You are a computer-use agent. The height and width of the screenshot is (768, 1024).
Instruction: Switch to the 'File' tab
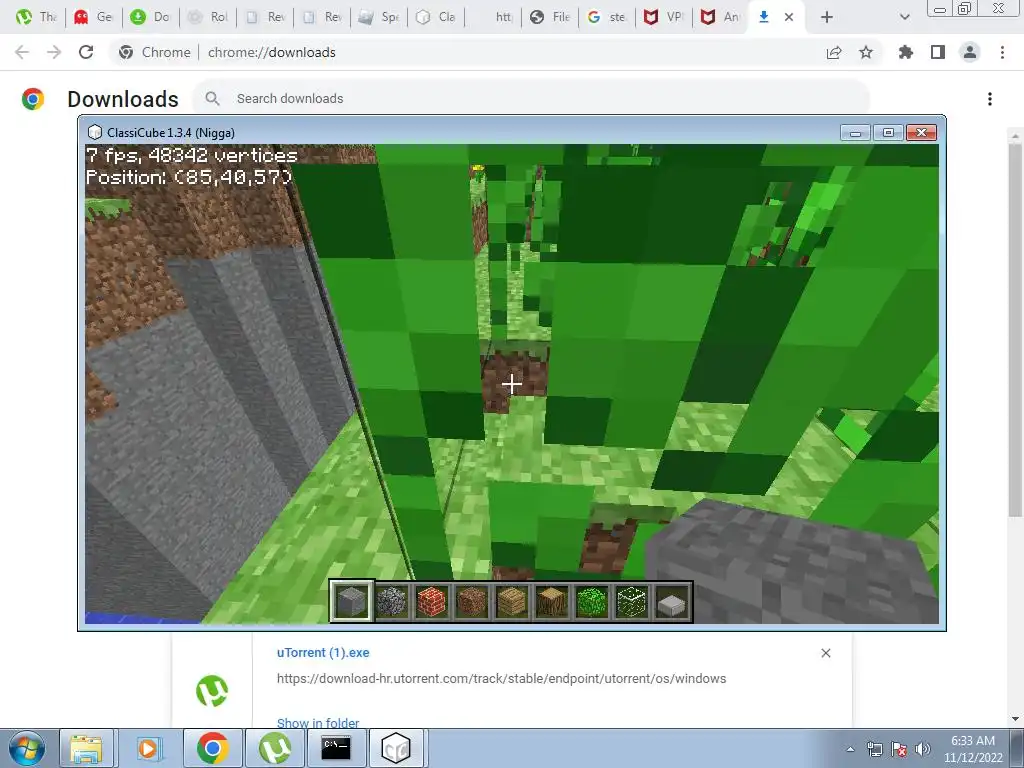coord(550,17)
